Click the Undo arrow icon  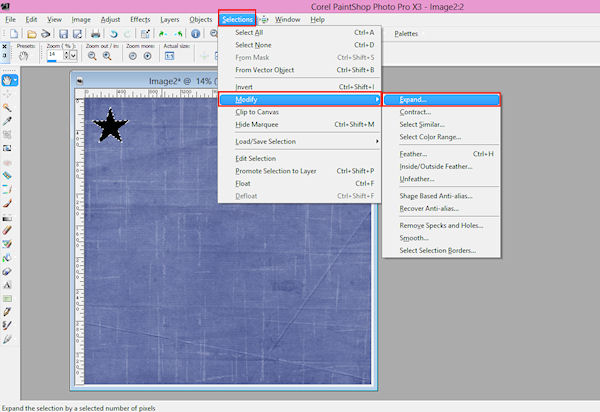point(113,34)
